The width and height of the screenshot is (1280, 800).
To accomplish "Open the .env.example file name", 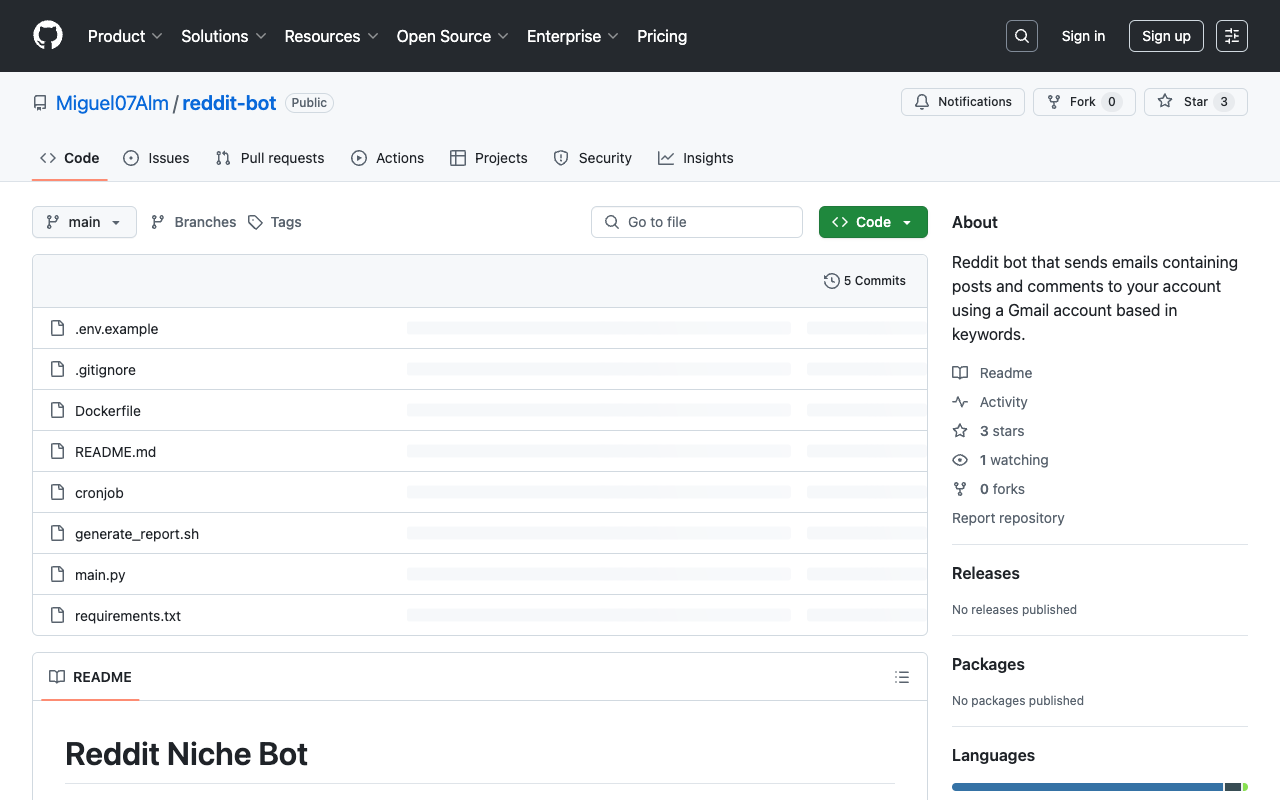I will [x=117, y=329].
